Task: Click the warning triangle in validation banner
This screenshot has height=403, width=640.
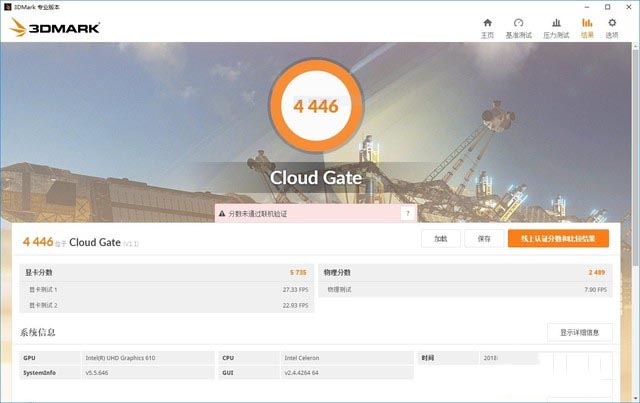Action: point(222,214)
